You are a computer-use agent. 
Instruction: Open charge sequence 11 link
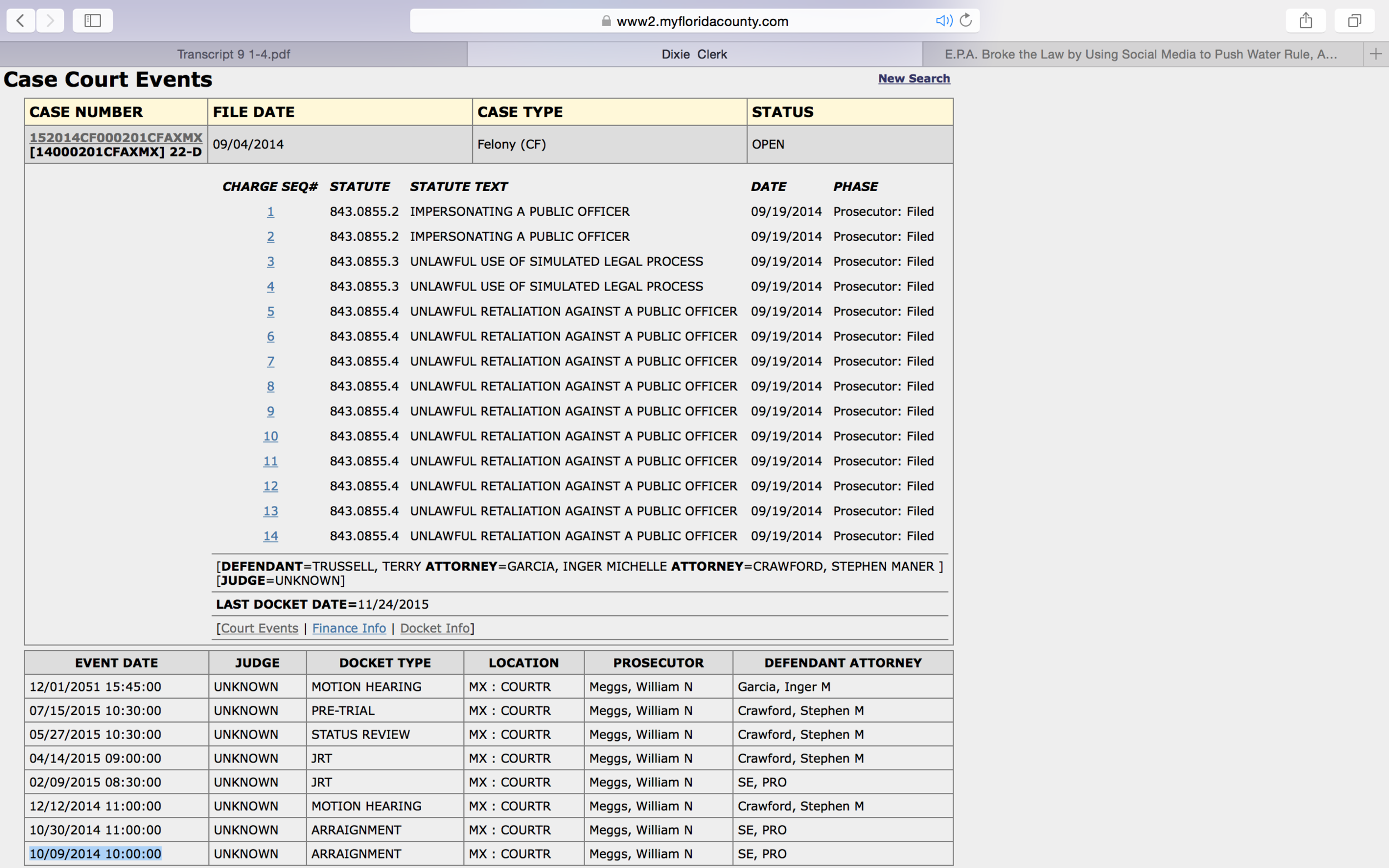tap(271, 461)
